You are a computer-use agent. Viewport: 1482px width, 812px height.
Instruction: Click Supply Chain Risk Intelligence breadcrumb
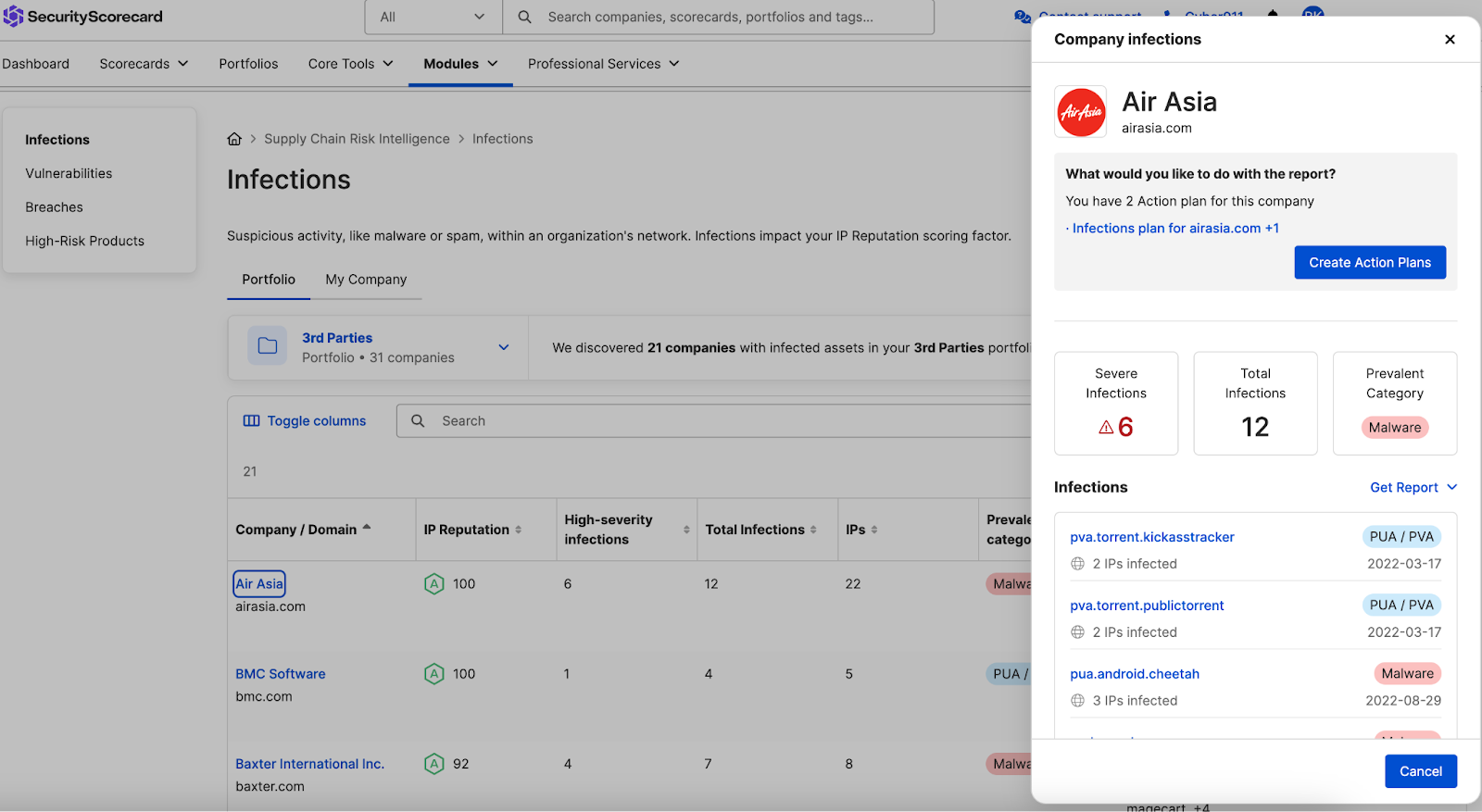coord(357,139)
